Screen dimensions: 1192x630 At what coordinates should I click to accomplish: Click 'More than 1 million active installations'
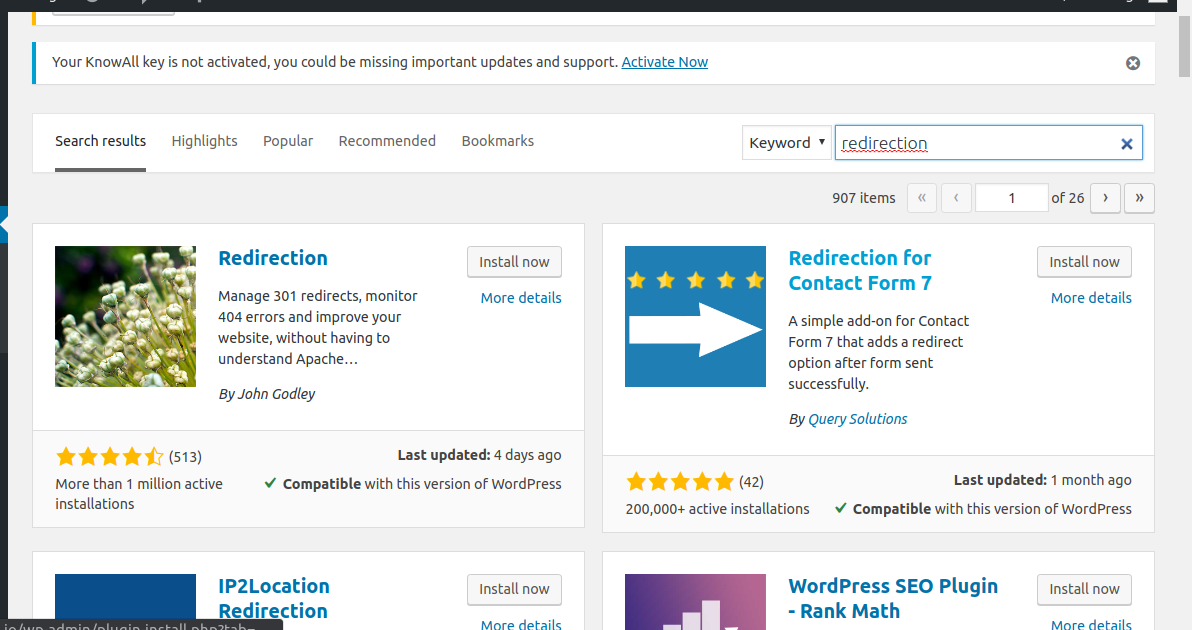[x=139, y=494]
